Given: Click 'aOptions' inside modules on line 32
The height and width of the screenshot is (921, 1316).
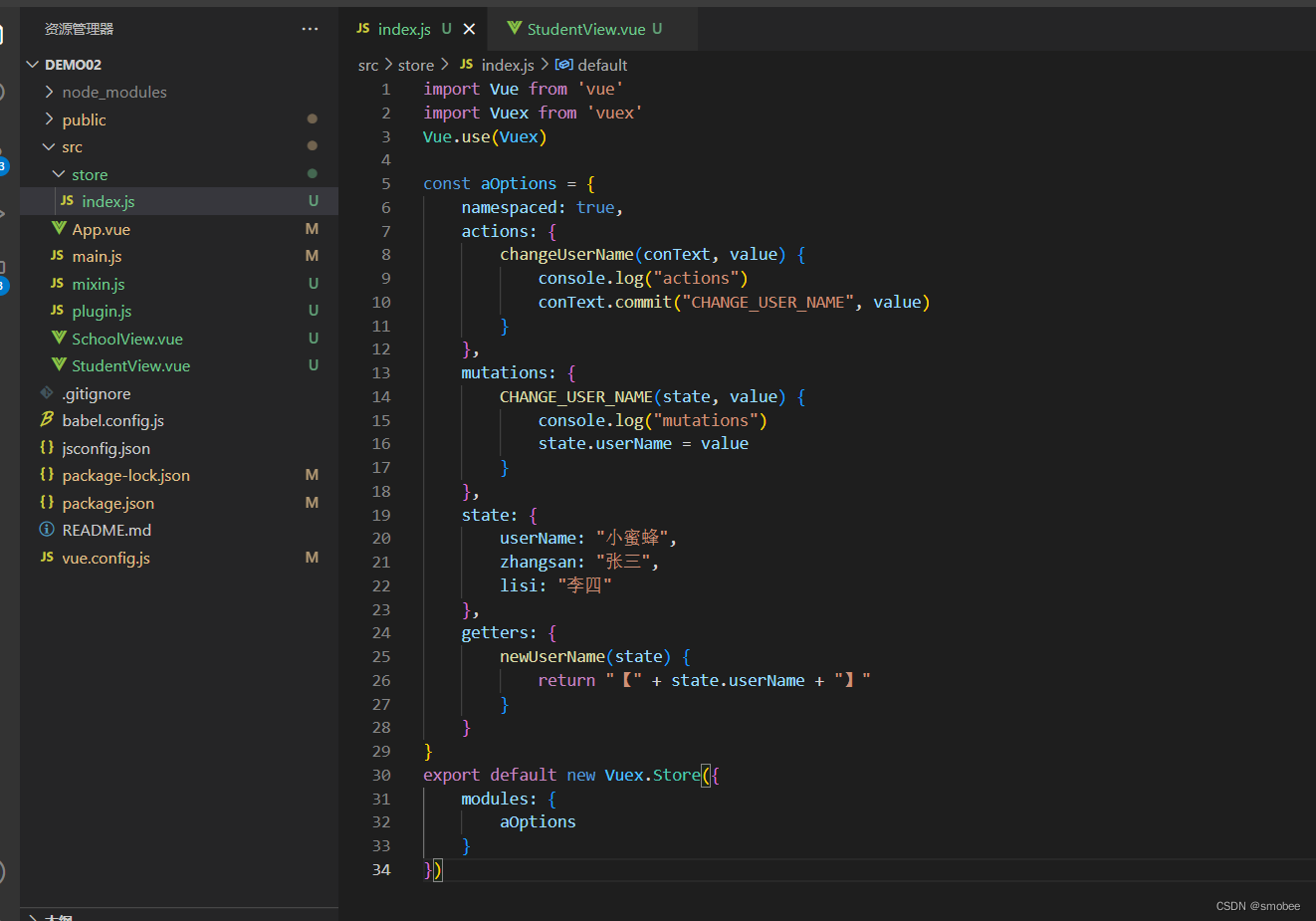Looking at the screenshot, I should pyautogui.click(x=538, y=821).
